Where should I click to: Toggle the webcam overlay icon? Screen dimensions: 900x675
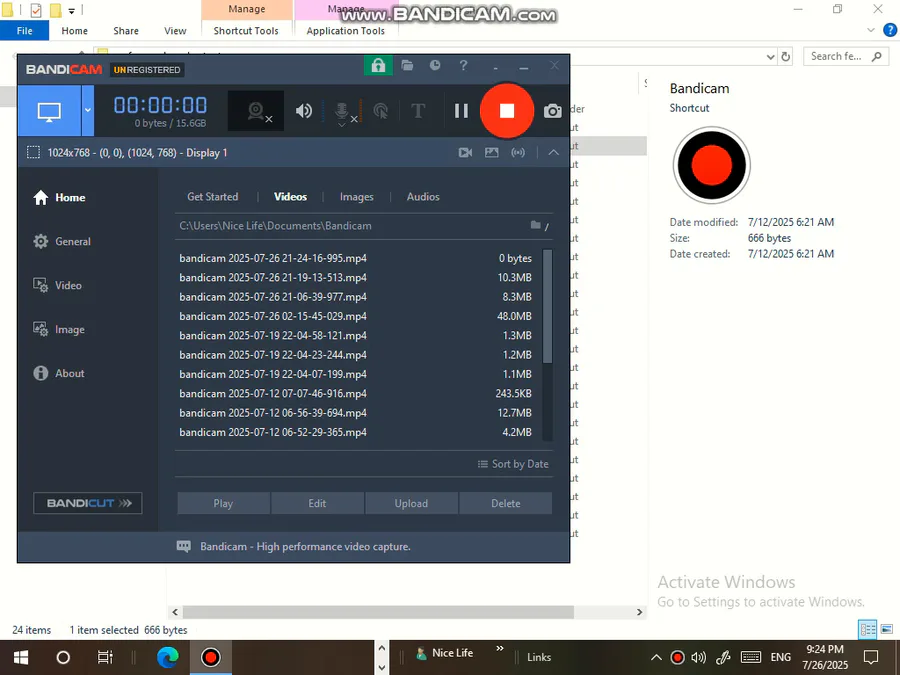click(256, 111)
